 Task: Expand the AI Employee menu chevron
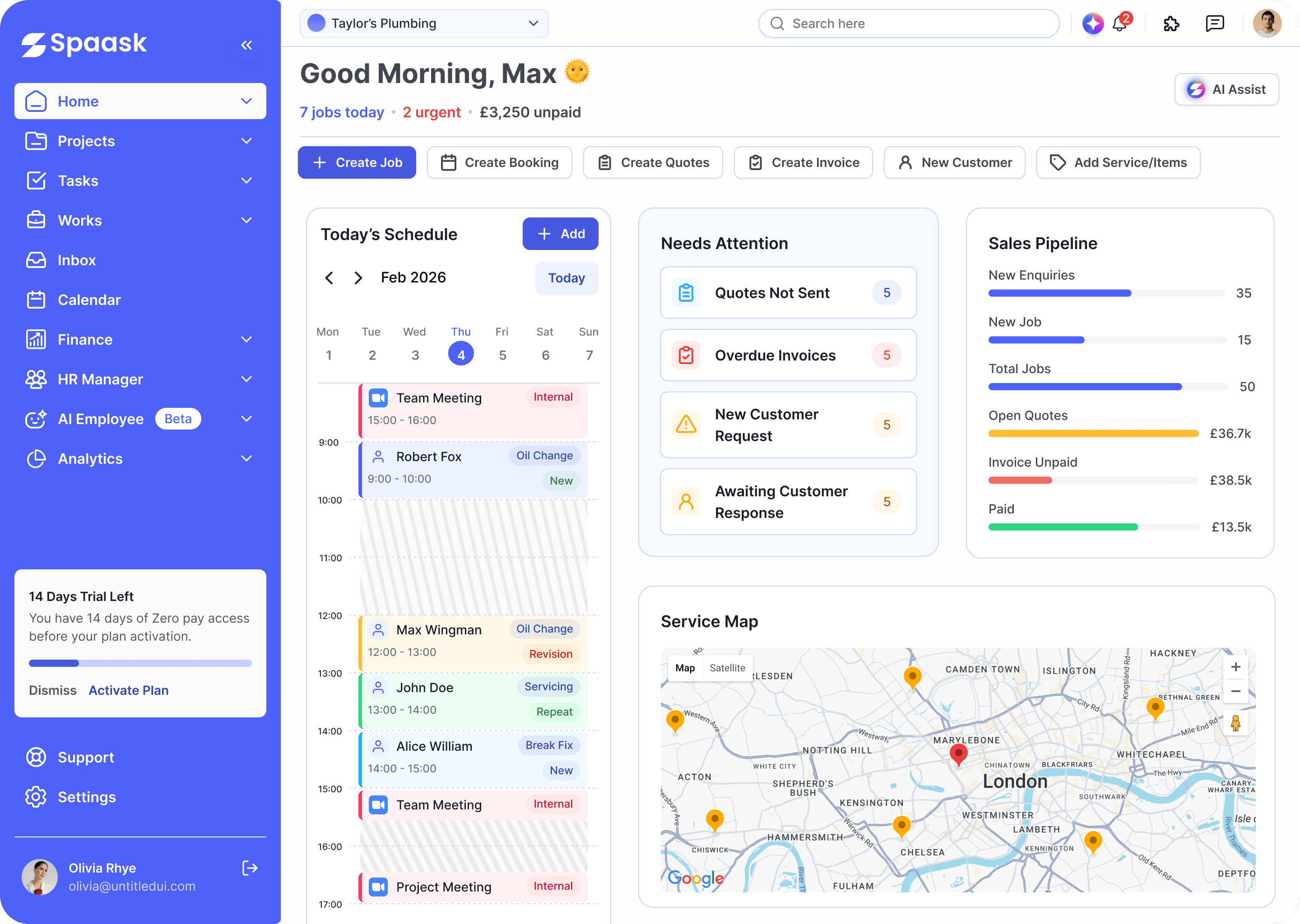246,419
